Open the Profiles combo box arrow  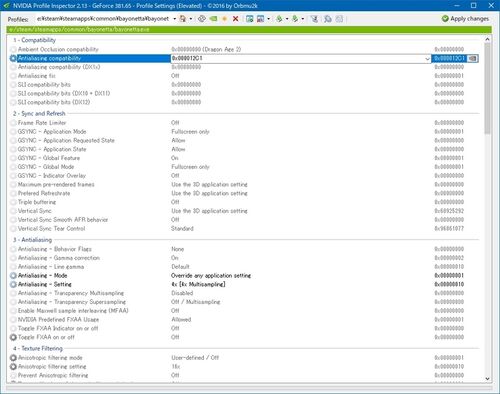tap(174, 19)
